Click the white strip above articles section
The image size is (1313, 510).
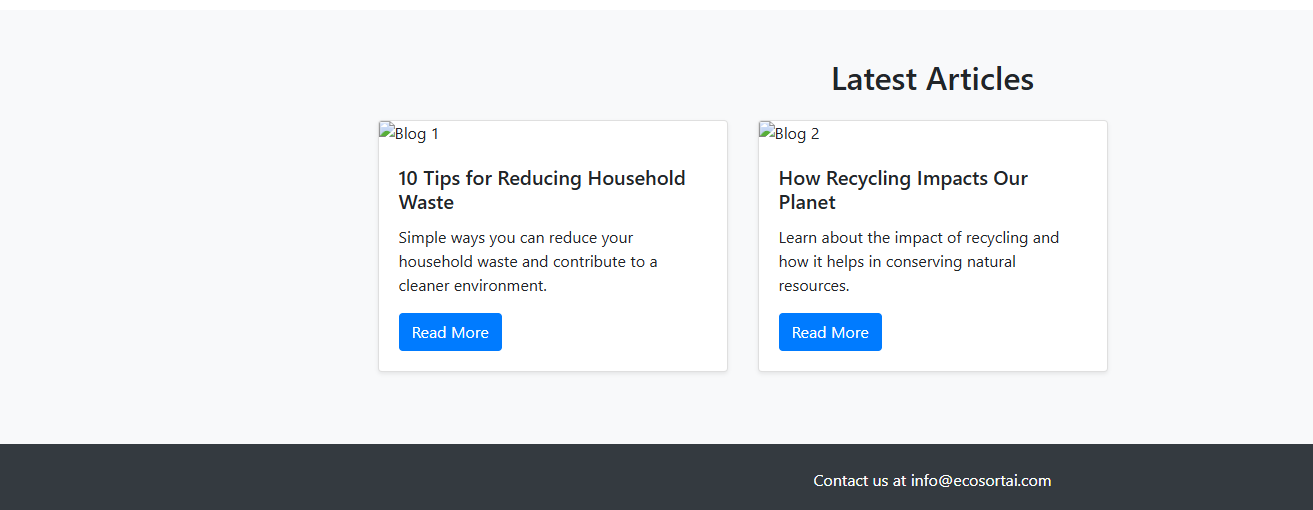pyautogui.click(x=656, y=5)
